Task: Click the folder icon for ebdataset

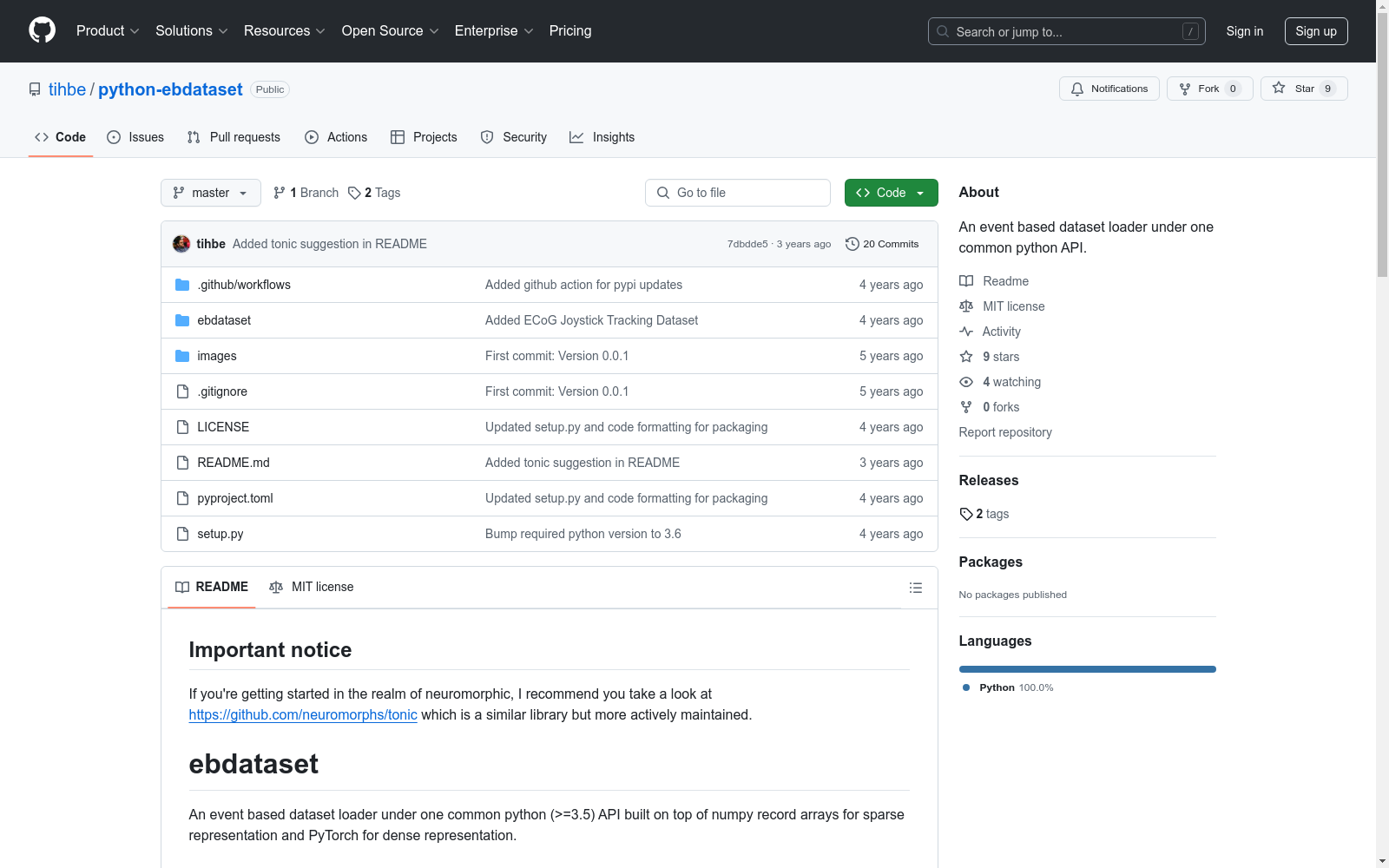Action: click(x=182, y=320)
